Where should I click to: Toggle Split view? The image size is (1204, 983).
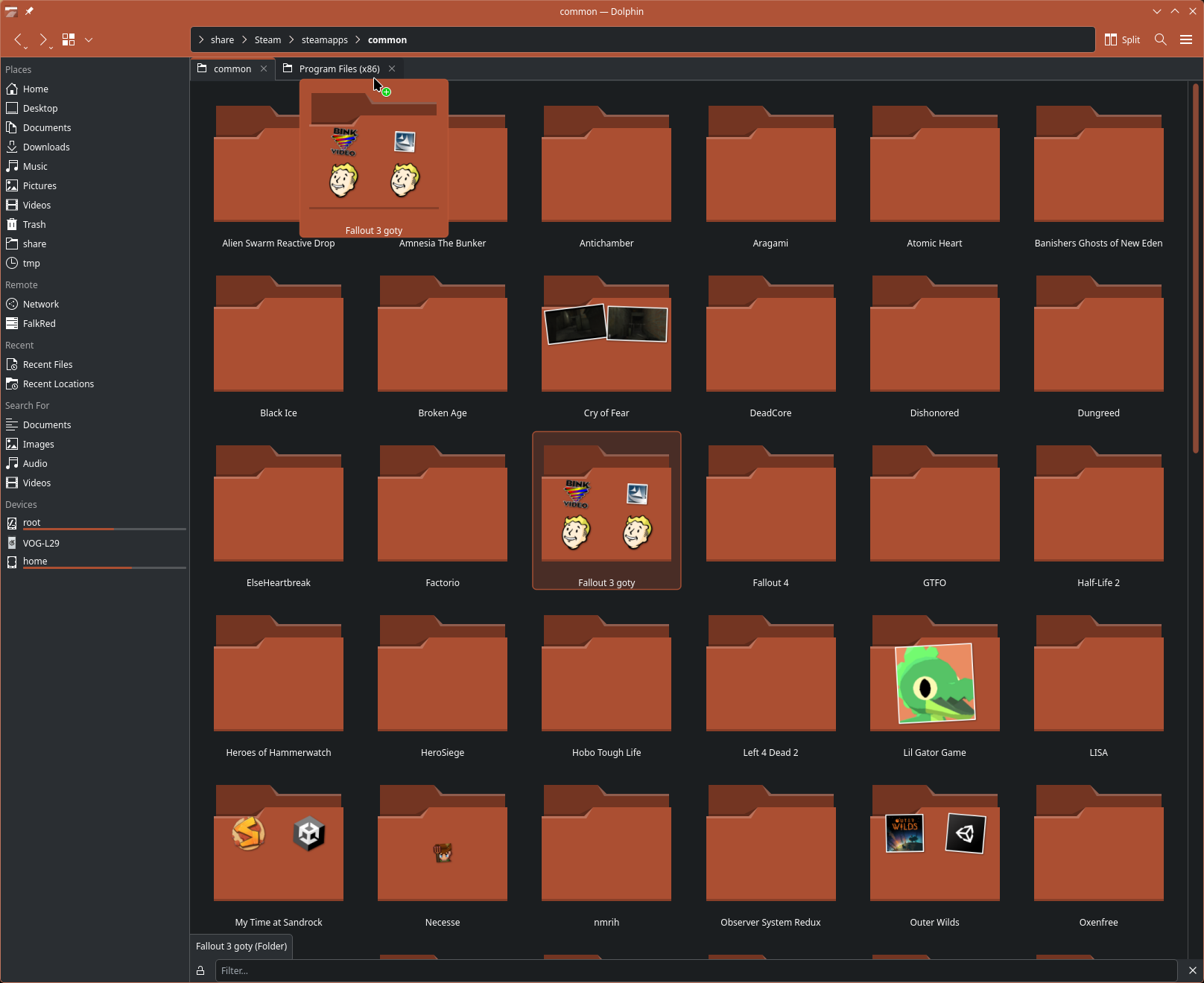(x=1122, y=39)
